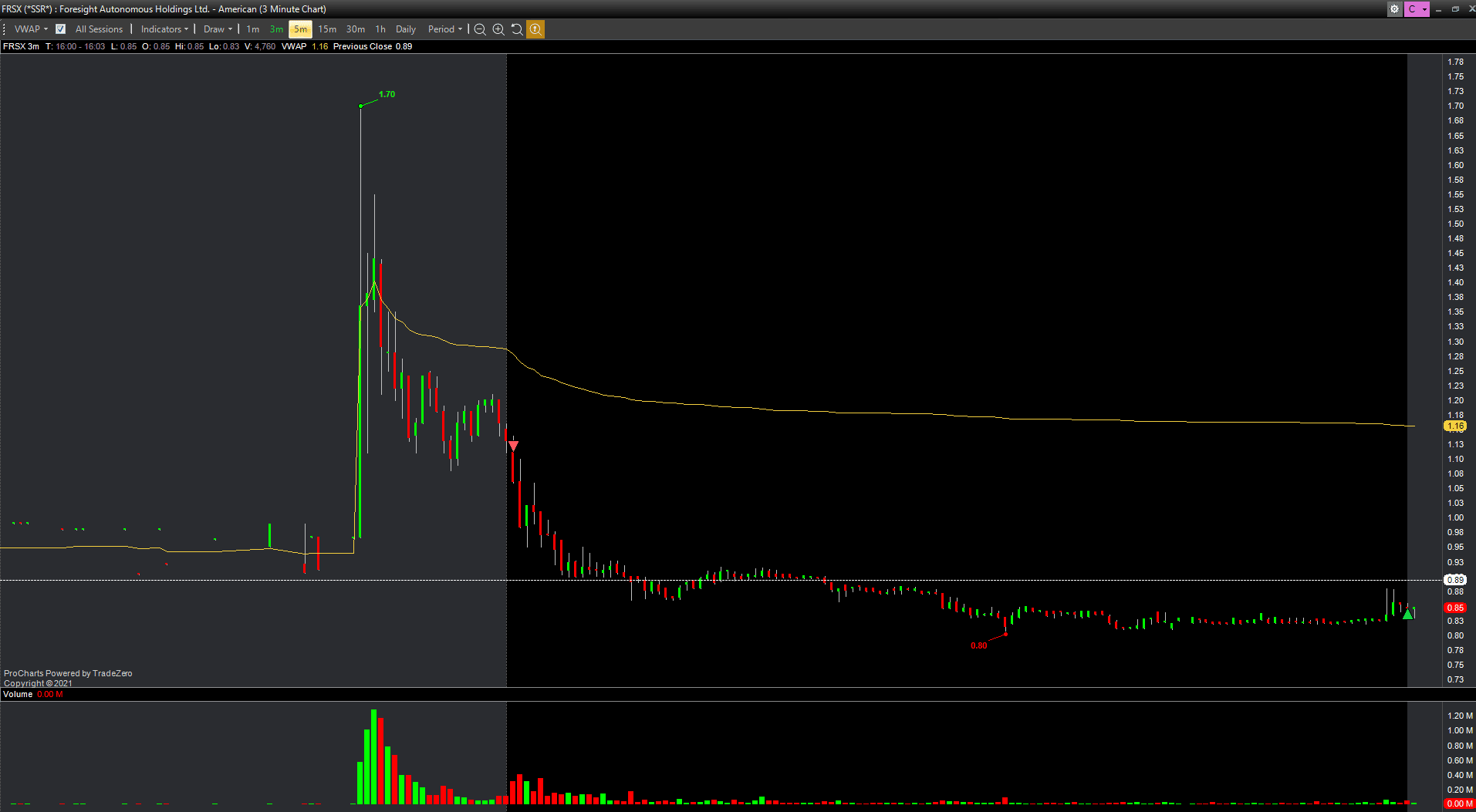Toggle the VWAP enable checkbox

click(x=60, y=29)
